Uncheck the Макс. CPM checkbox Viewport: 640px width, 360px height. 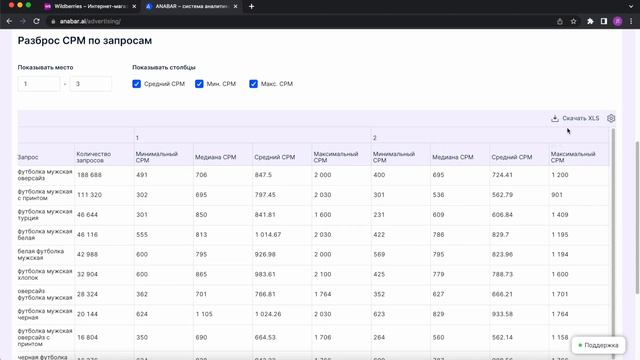pyautogui.click(x=253, y=84)
